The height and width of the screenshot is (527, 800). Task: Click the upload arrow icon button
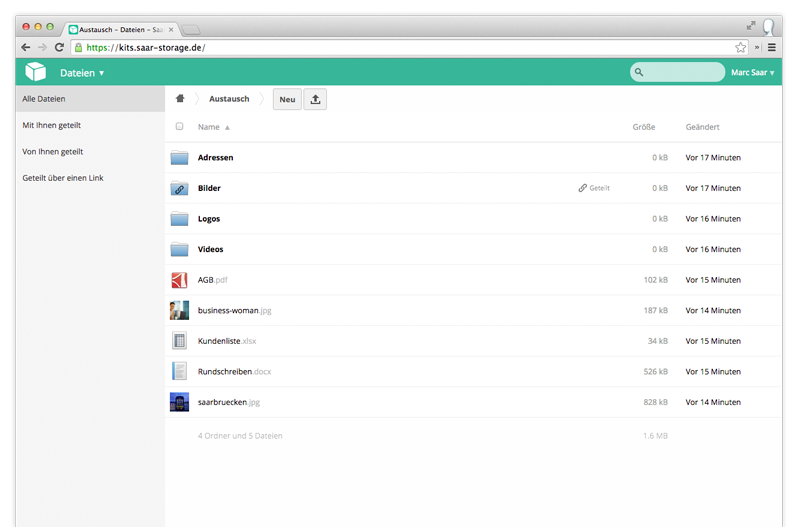click(x=315, y=99)
